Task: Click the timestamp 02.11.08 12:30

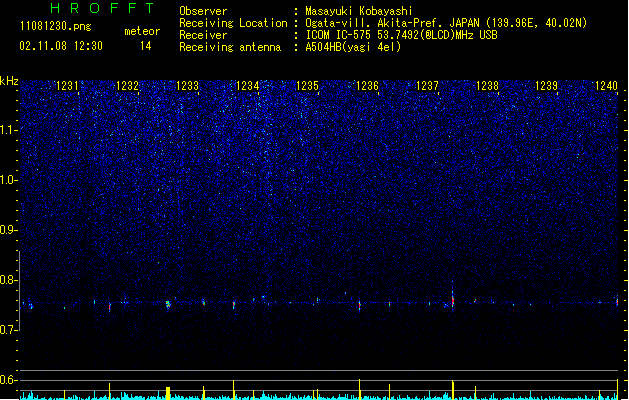Action: pyautogui.click(x=61, y=46)
